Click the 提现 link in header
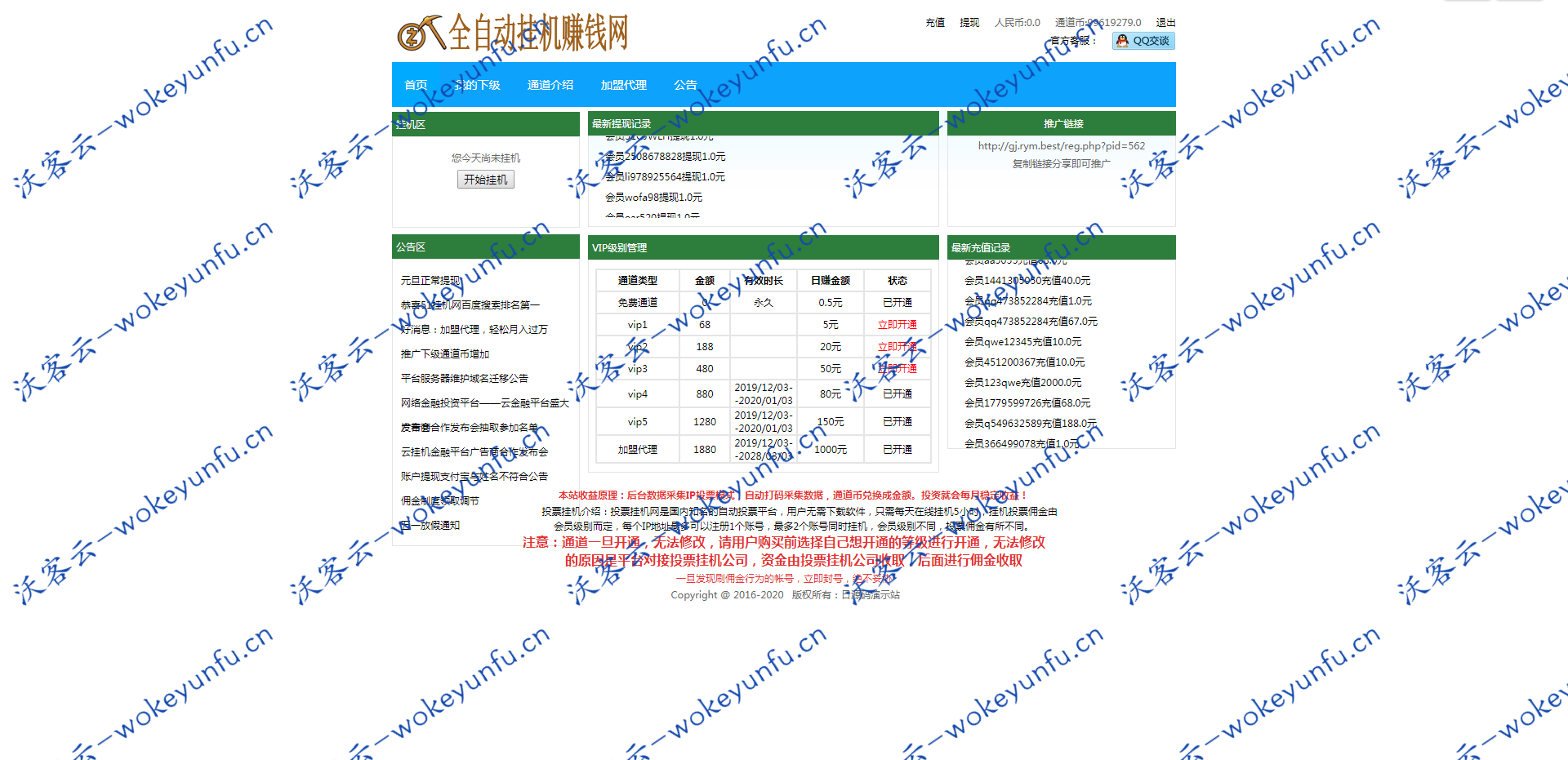Screen dimensions: 1568x760 [x=969, y=23]
